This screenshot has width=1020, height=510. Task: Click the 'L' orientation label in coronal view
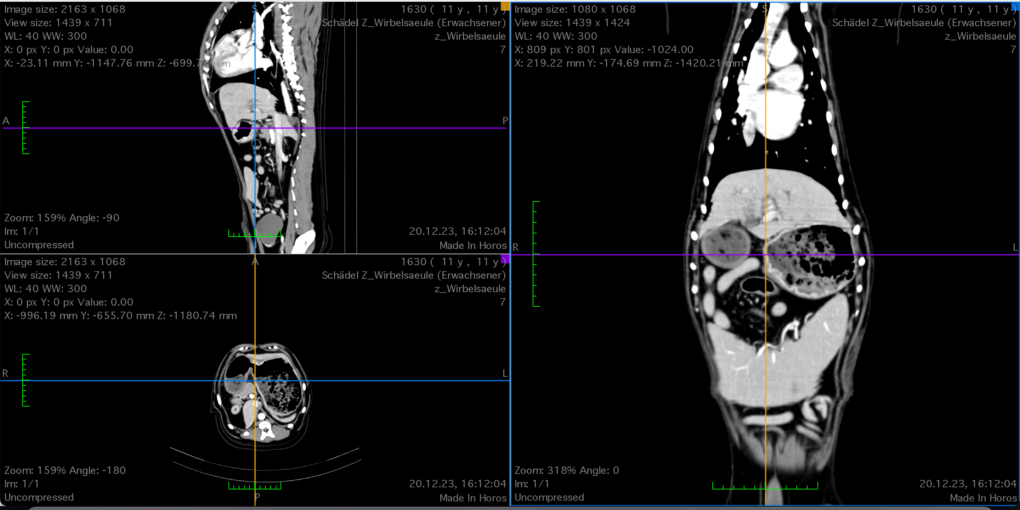click(1014, 246)
